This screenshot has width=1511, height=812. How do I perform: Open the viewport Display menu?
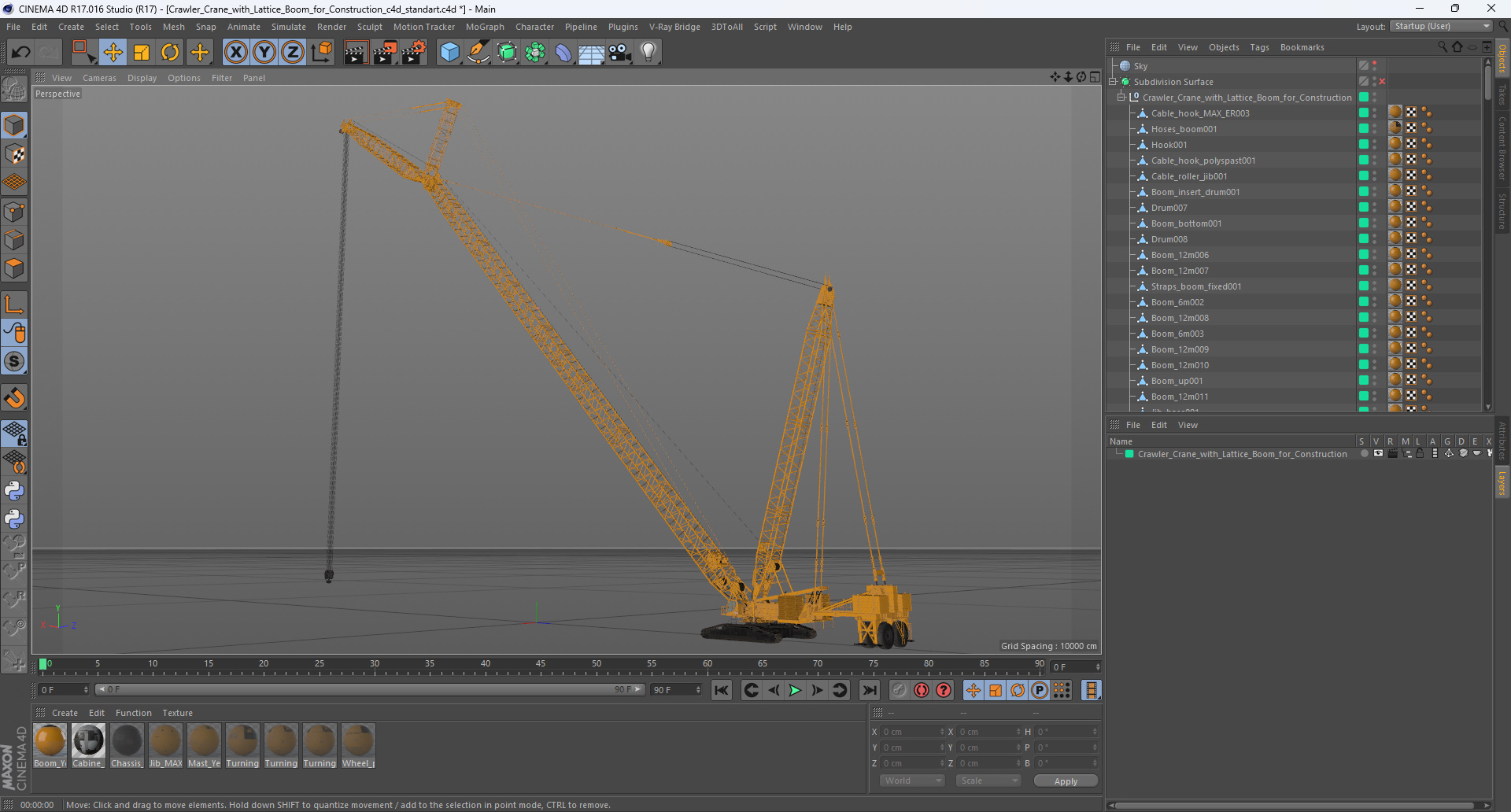142,78
